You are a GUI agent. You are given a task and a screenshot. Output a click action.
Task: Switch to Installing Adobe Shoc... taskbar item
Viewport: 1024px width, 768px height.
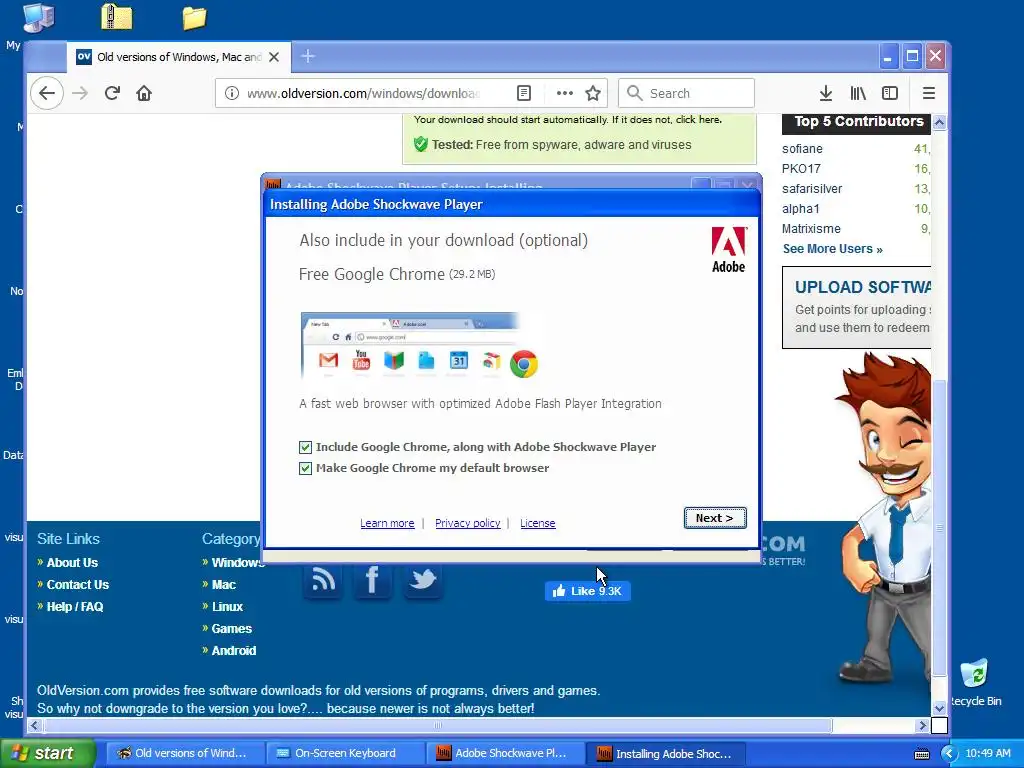click(666, 753)
